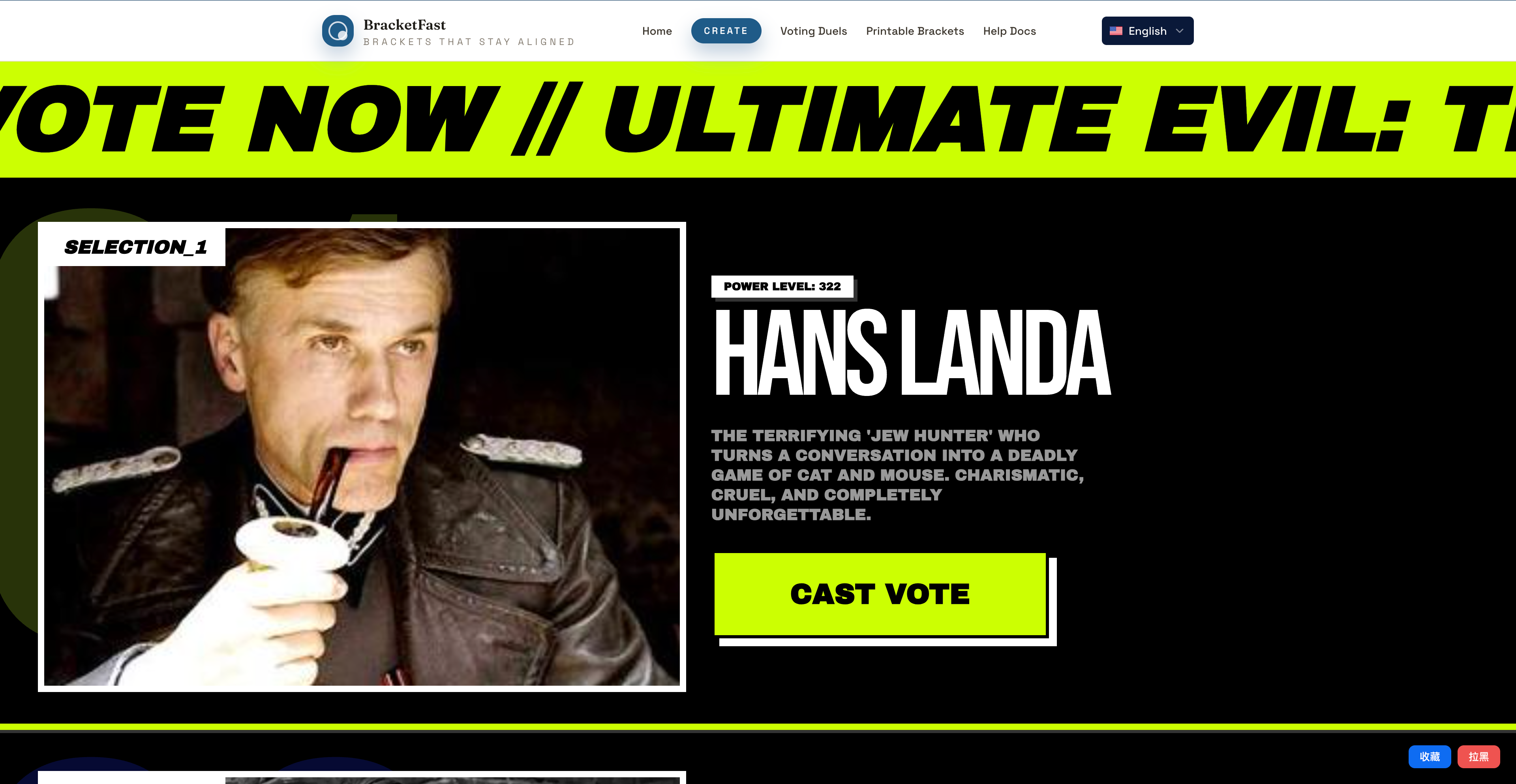The image size is (1516, 784).
Task: Click the BracketFast brand name
Action: tap(404, 25)
